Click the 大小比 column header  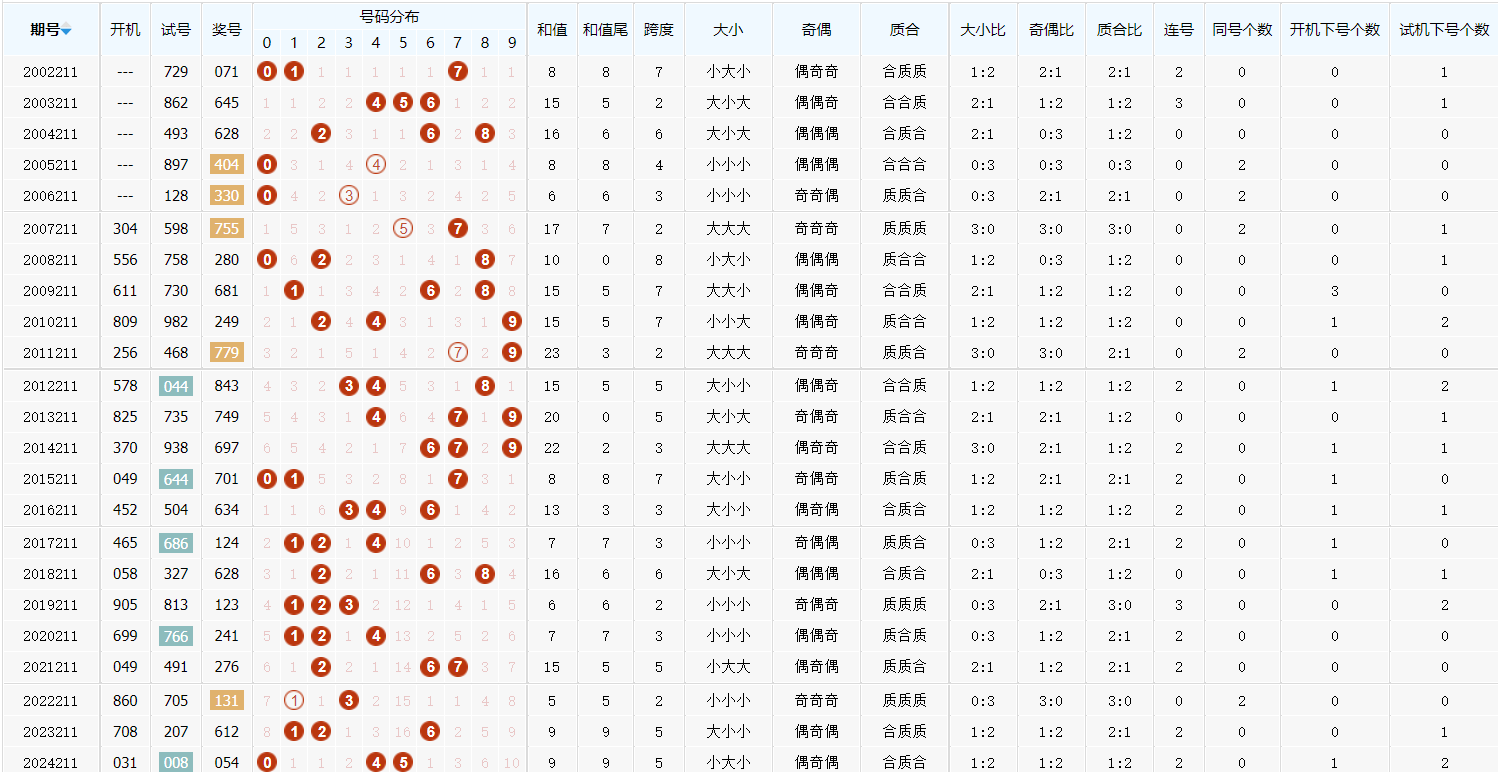pyautogui.click(x=982, y=29)
